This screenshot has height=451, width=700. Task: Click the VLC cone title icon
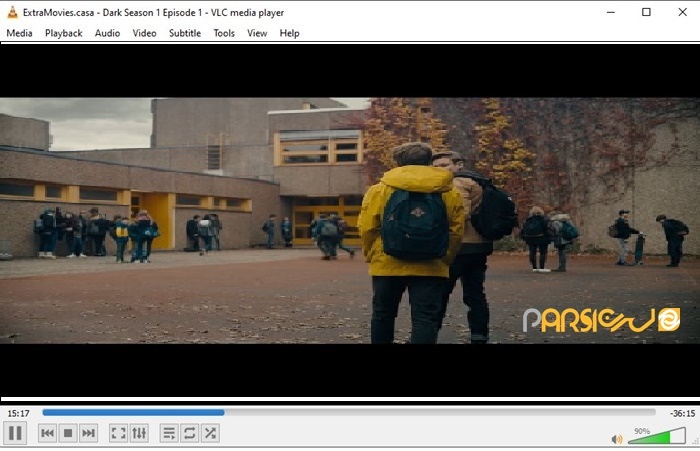(12, 13)
